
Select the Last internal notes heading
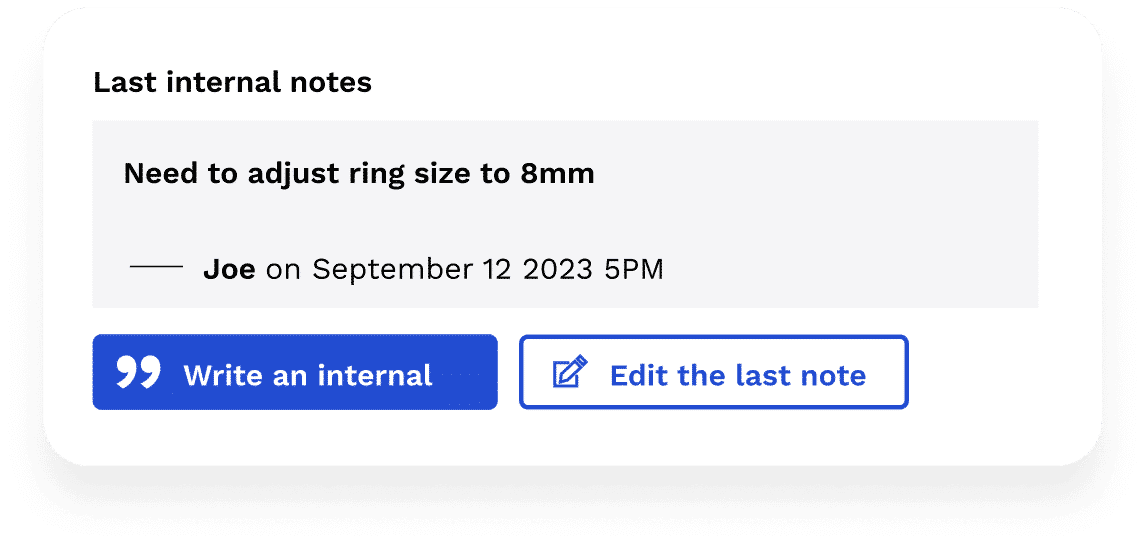pos(232,83)
